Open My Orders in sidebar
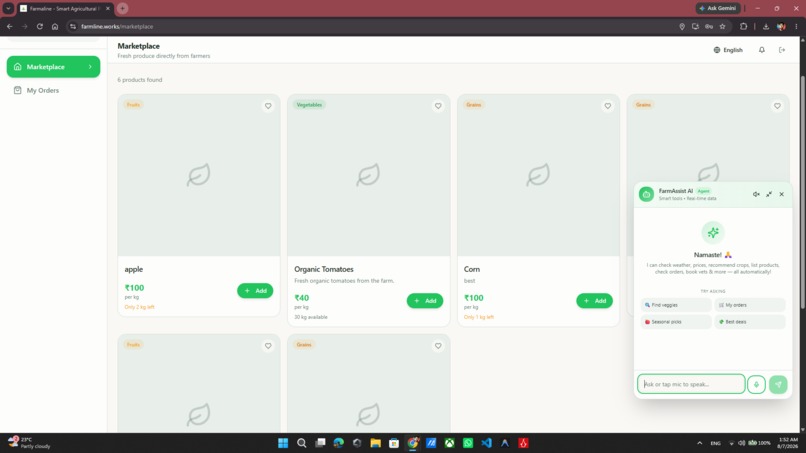The width and height of the screenshot is (806, 453). (53, 90)
